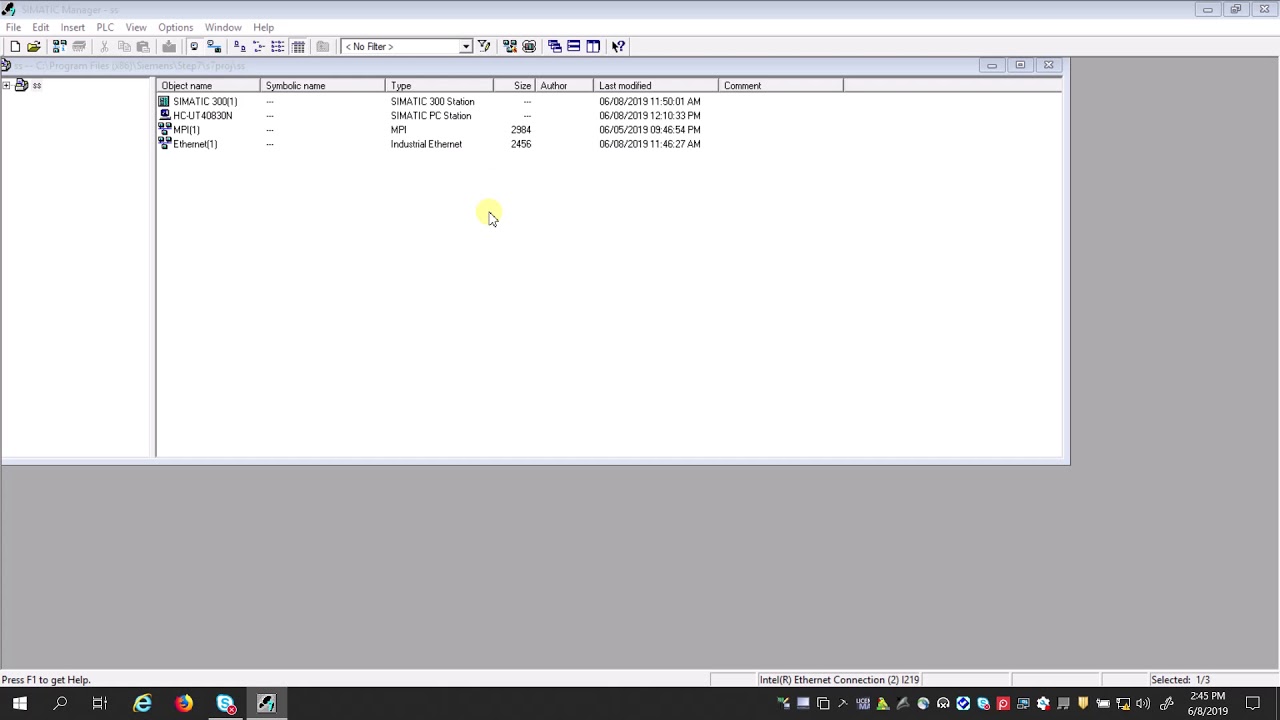Click the Configure Network toolbar icon
Image resolution: width=1280 pixels, height=720 pixels.
[510, 46]
